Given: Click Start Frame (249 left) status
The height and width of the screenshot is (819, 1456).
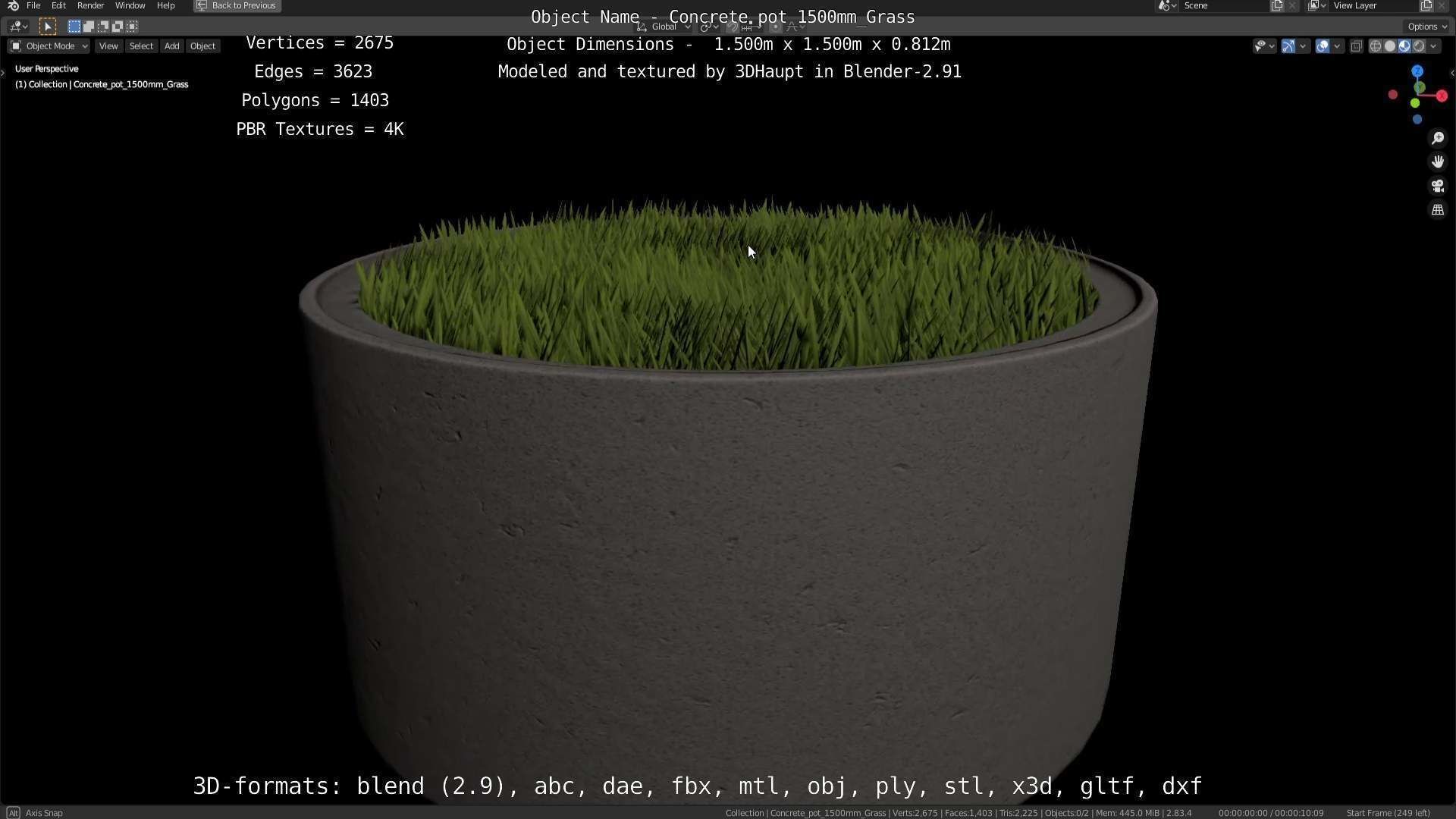Looking at the screenshot, I should point(1389,813).
